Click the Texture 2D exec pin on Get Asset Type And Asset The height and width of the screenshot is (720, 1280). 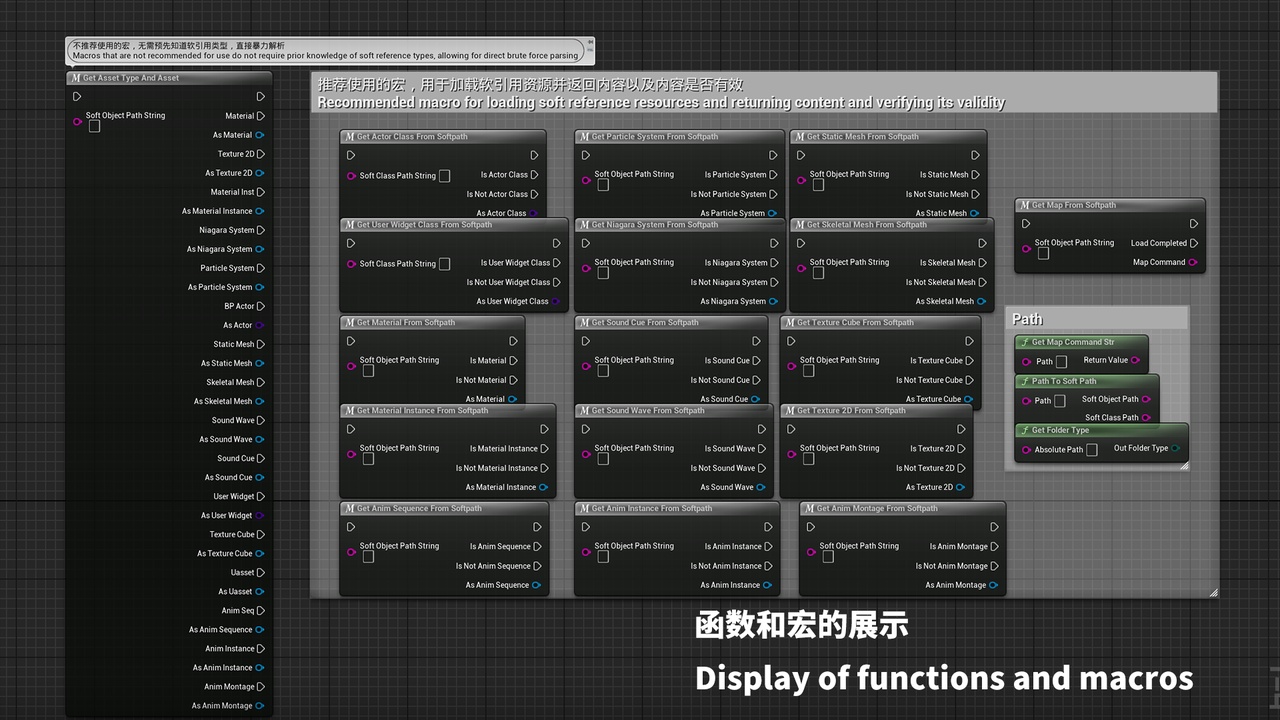pyautogui.click(x=260, y=154)
